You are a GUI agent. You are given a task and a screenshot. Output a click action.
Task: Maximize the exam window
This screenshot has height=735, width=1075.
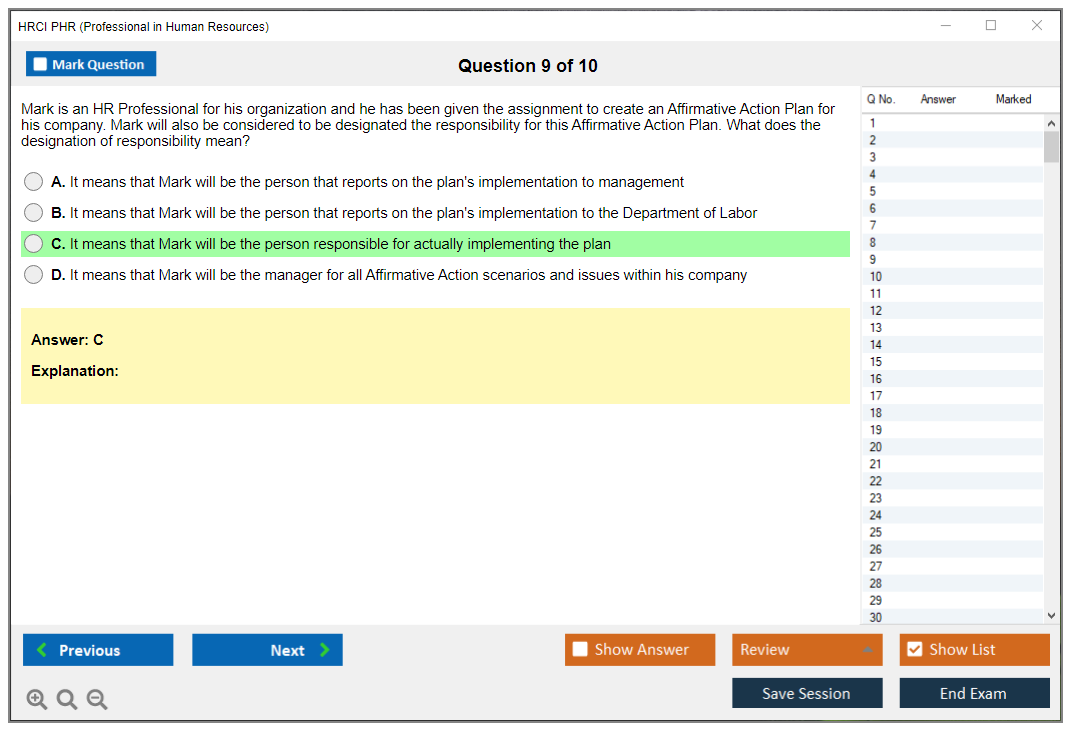(991, 26)
